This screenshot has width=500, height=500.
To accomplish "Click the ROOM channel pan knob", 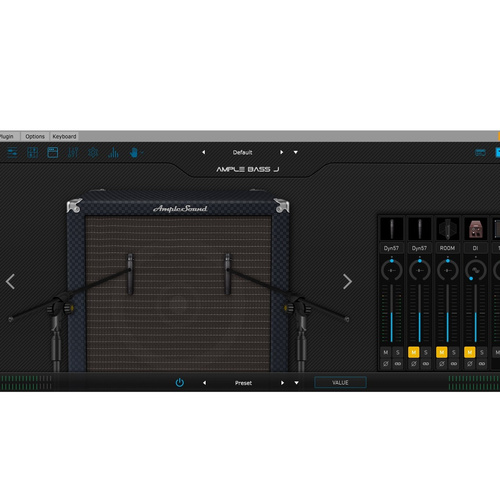I will tap(448, 270).
